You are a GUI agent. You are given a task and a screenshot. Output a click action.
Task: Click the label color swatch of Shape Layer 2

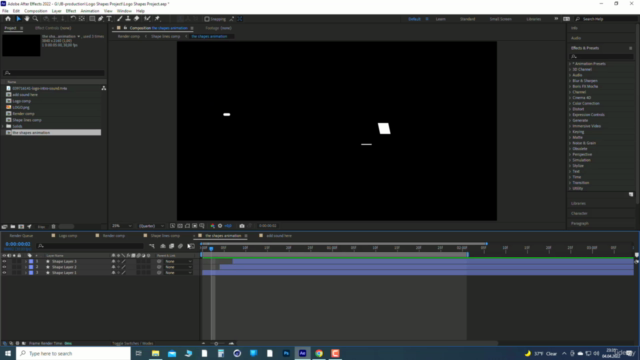31,267
